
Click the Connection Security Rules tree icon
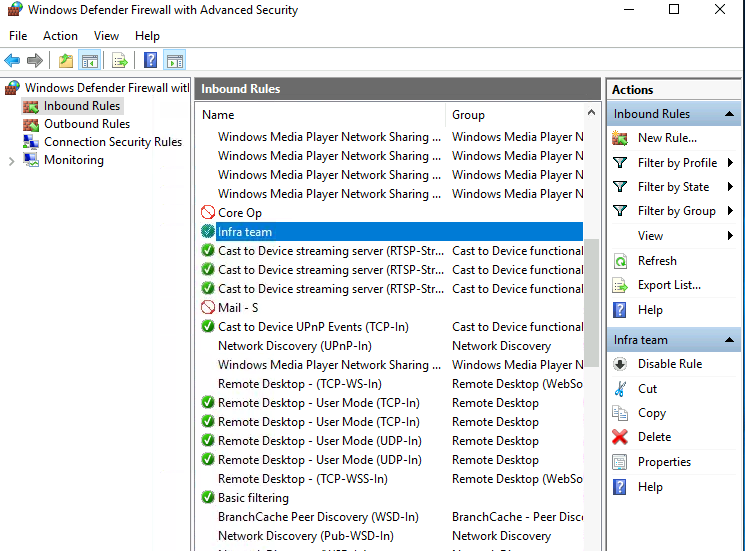tap(31, 142)
